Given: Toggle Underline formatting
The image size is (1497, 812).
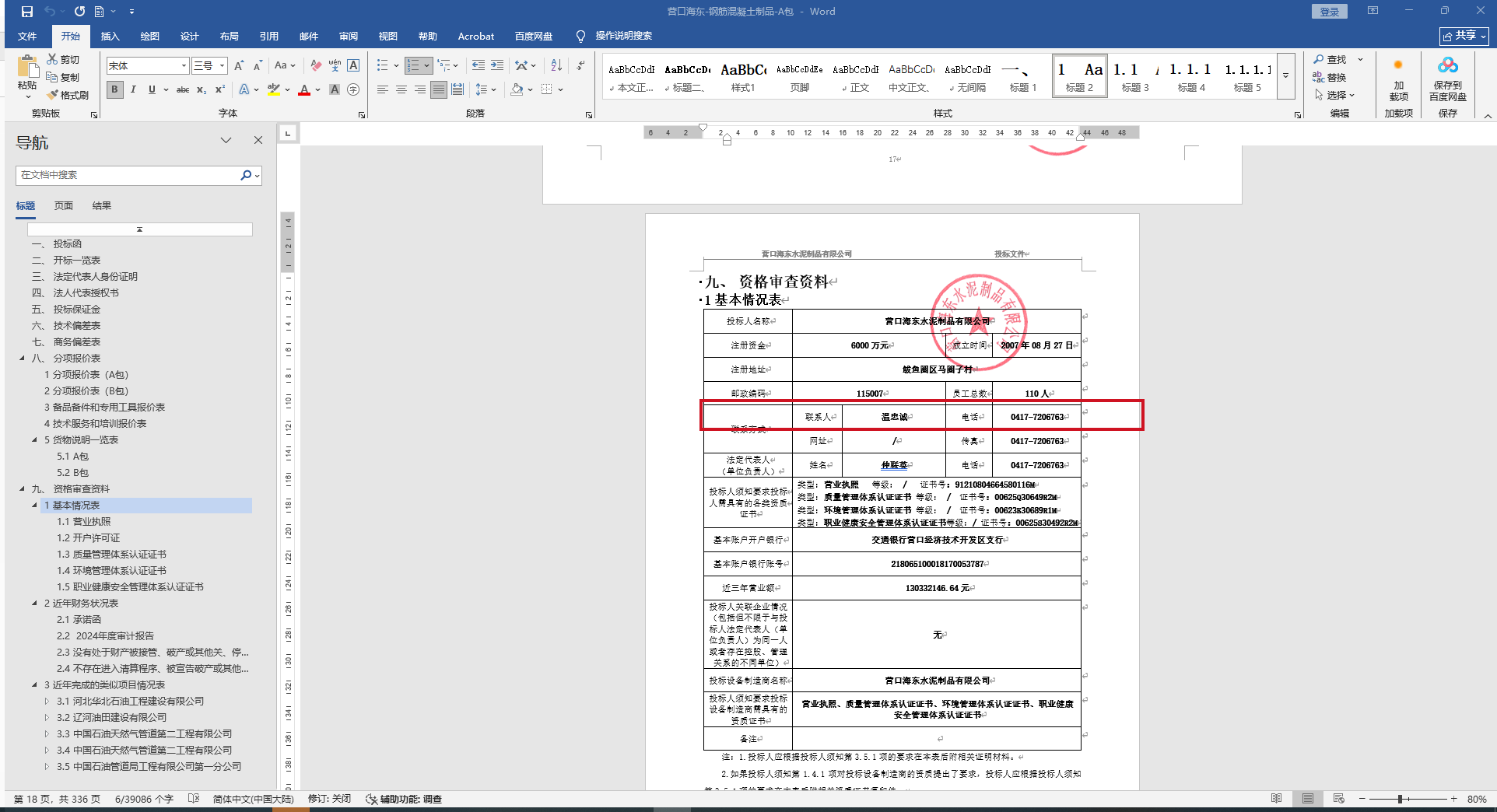Looking at the screenshot, I should (x=152, y=89).
